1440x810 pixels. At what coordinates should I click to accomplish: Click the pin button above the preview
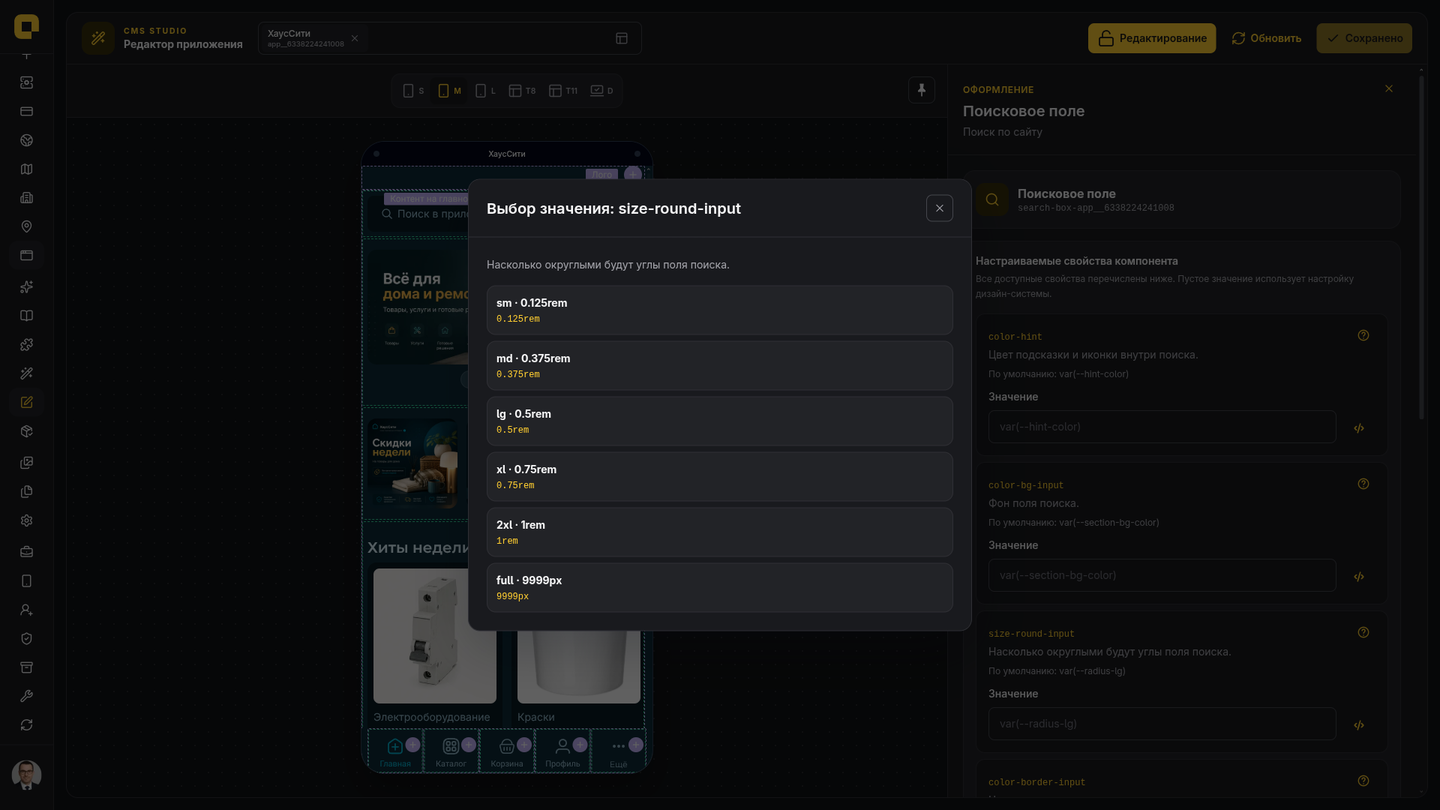pos(922,90)
